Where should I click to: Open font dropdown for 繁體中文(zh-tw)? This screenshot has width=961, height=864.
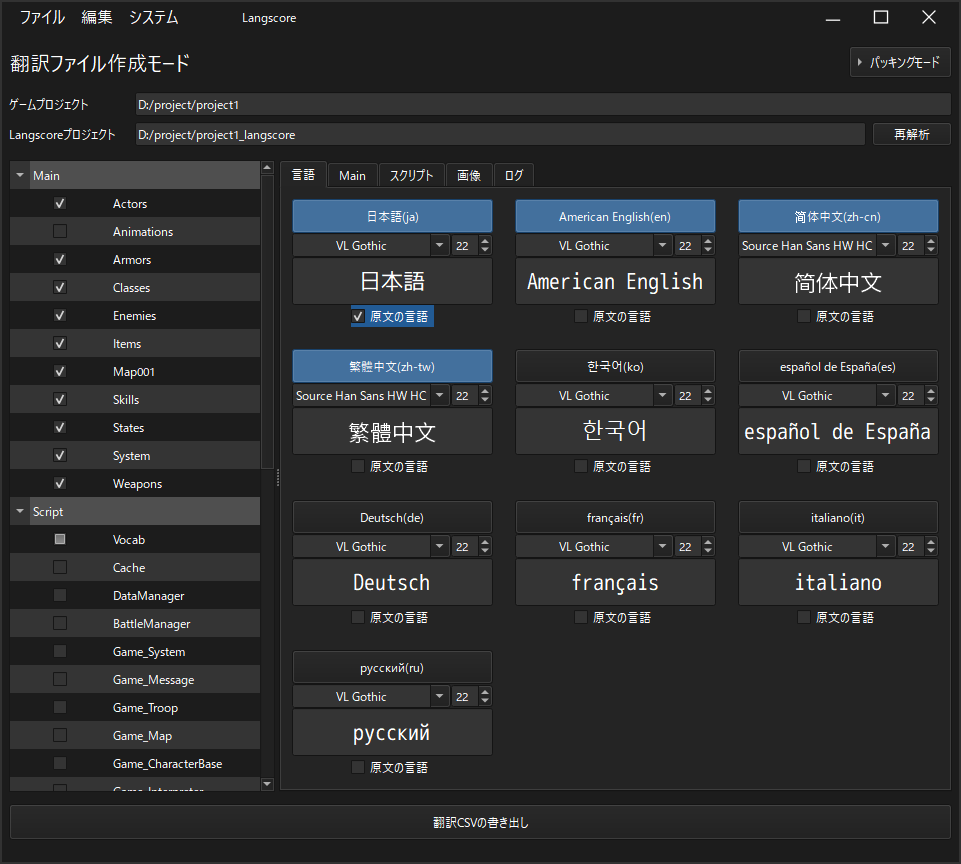coord(439,395)
